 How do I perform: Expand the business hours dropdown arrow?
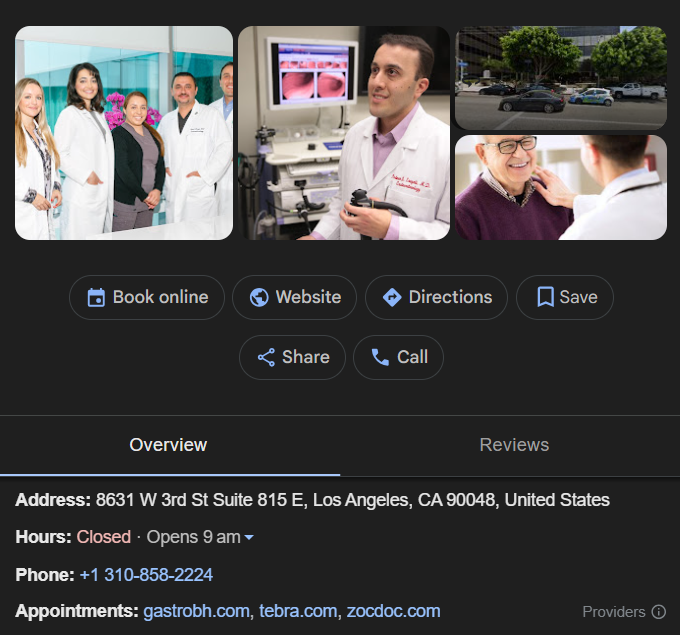(249, 538)
